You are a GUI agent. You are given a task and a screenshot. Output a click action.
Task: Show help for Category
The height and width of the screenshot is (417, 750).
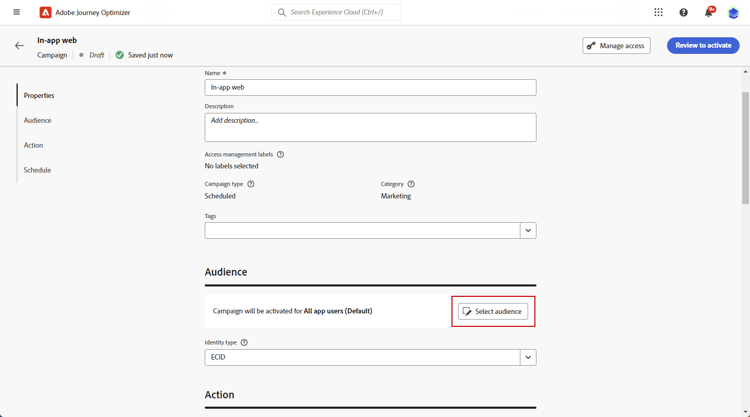tap(411, 184)
